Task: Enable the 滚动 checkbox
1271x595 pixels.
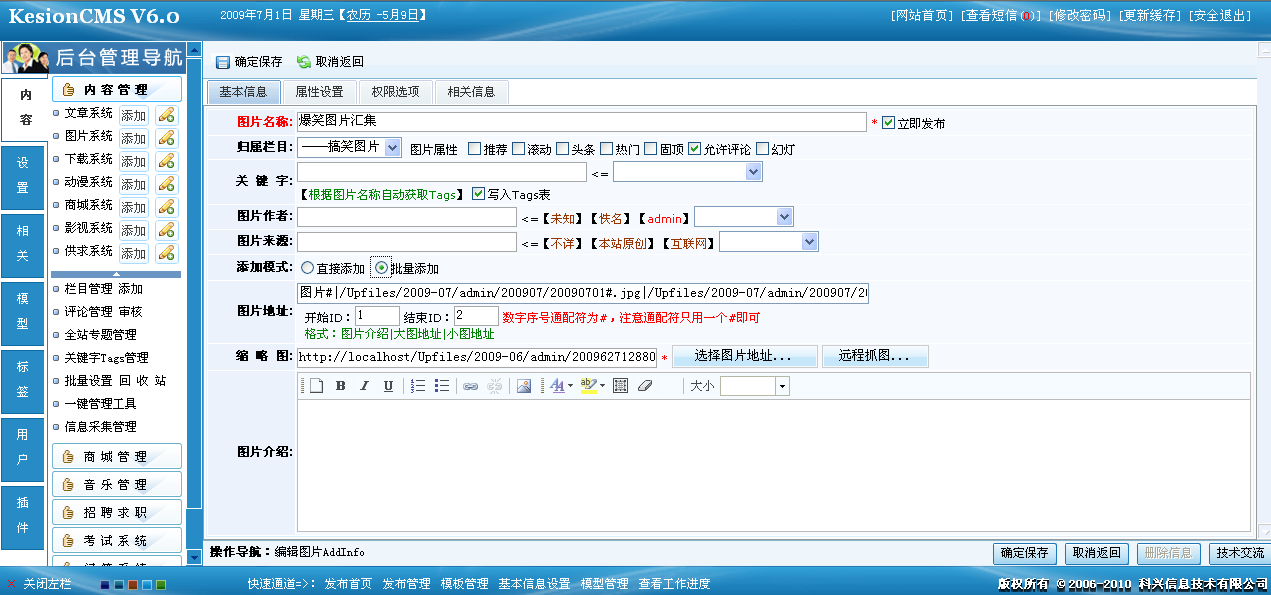Action: click(x=518, y=149)
